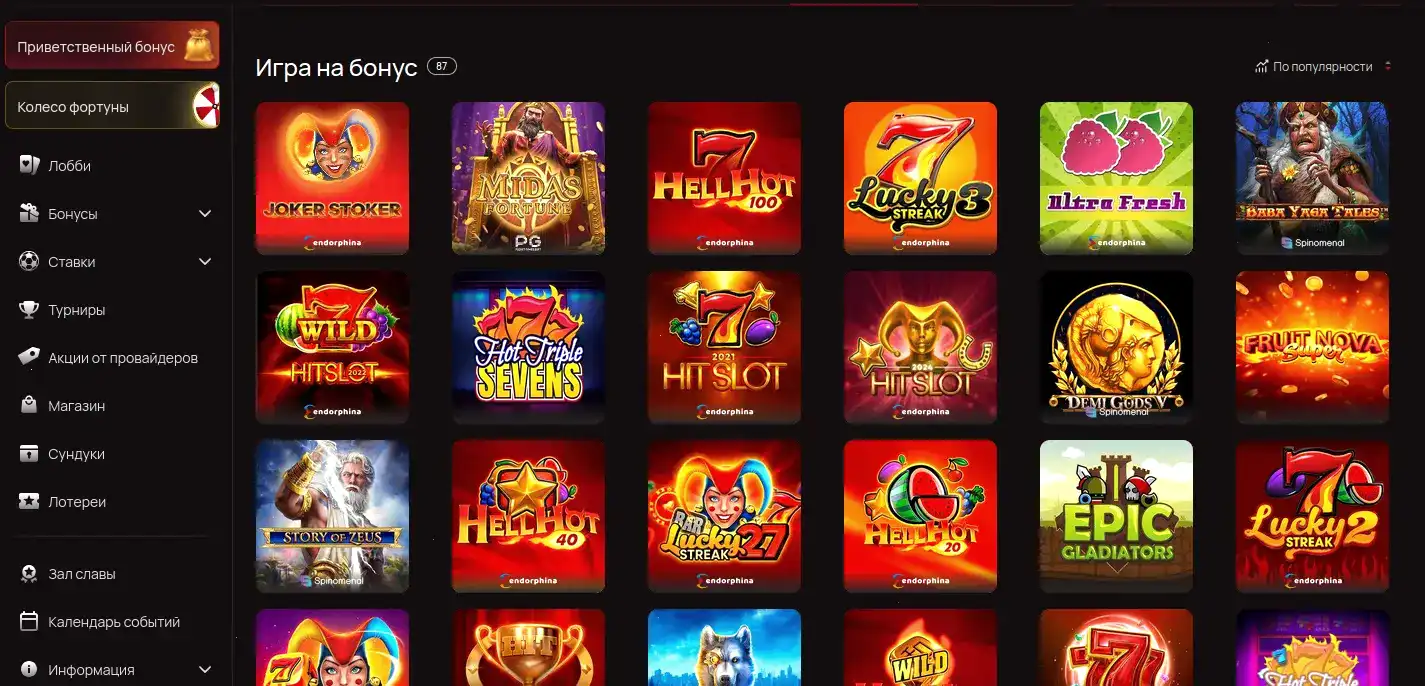1425x686 pixels.
Task: Expand the Bets submenu chevron
Action: (205, 261)
